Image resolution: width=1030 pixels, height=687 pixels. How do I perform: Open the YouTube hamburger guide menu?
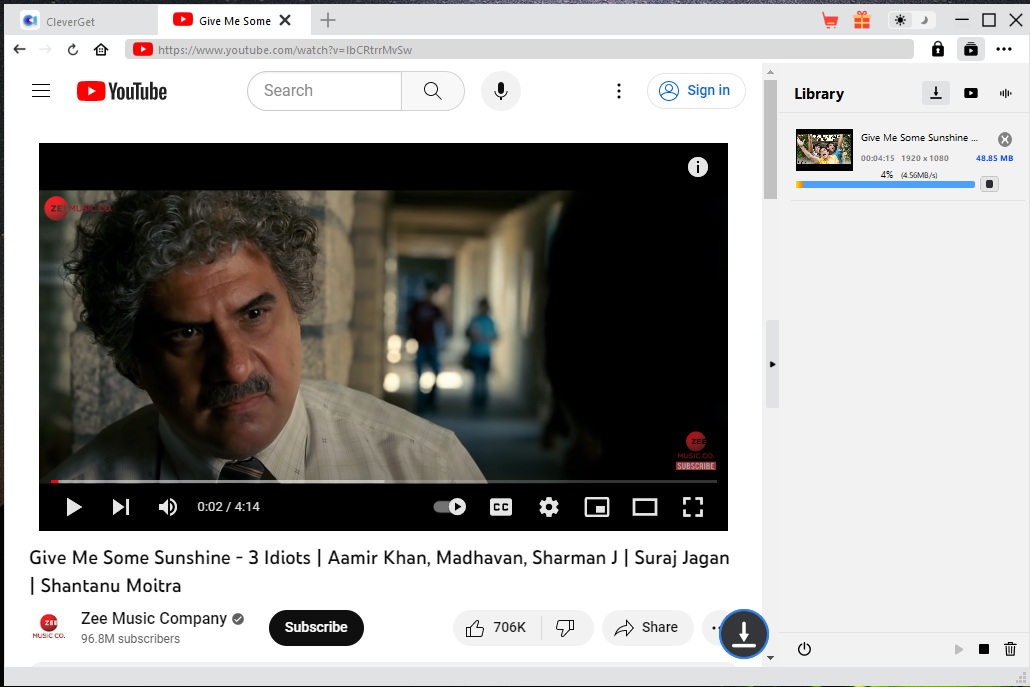[x=41, y=91]
